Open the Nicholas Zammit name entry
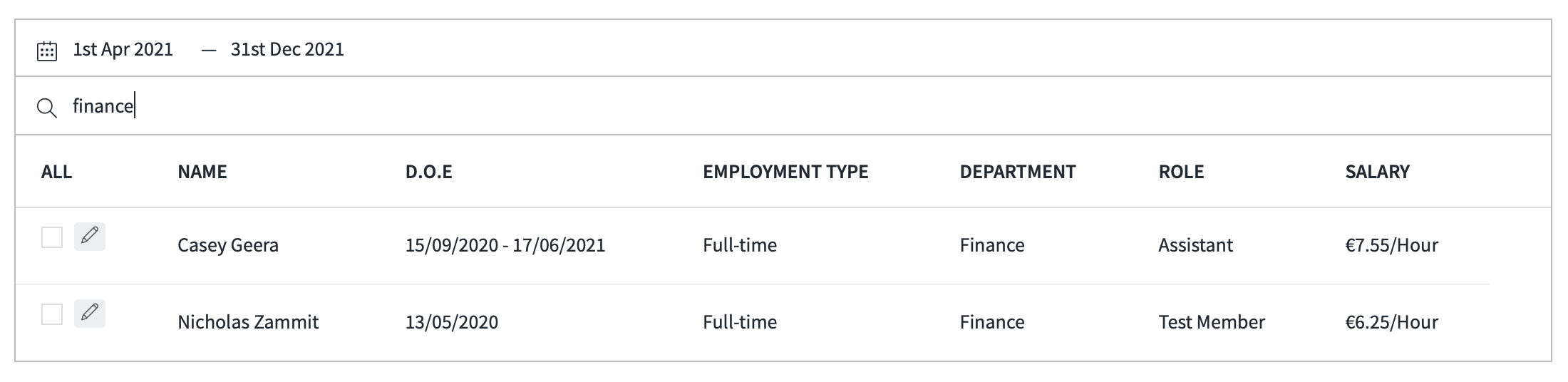This screenshot has width=1568, height=382. pyautogui.click(x=248, y=322)
